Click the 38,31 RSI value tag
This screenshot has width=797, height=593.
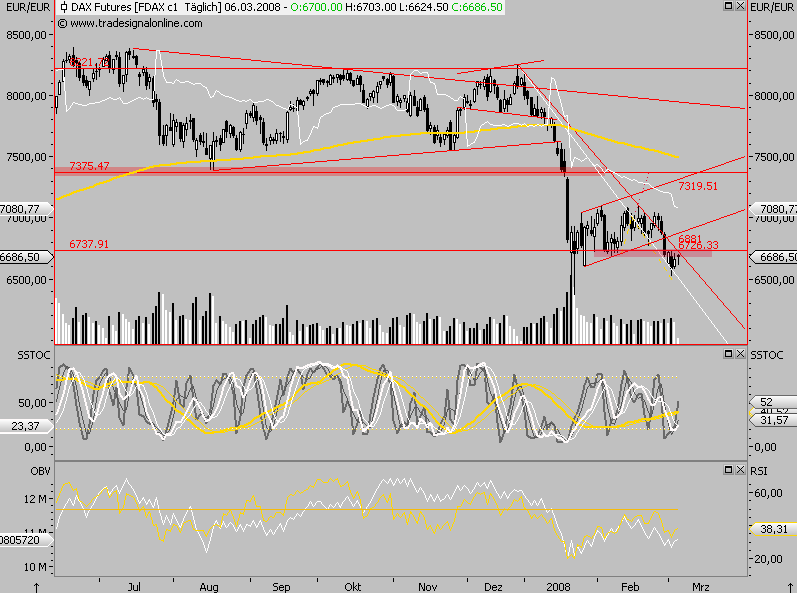pos(773,529)
